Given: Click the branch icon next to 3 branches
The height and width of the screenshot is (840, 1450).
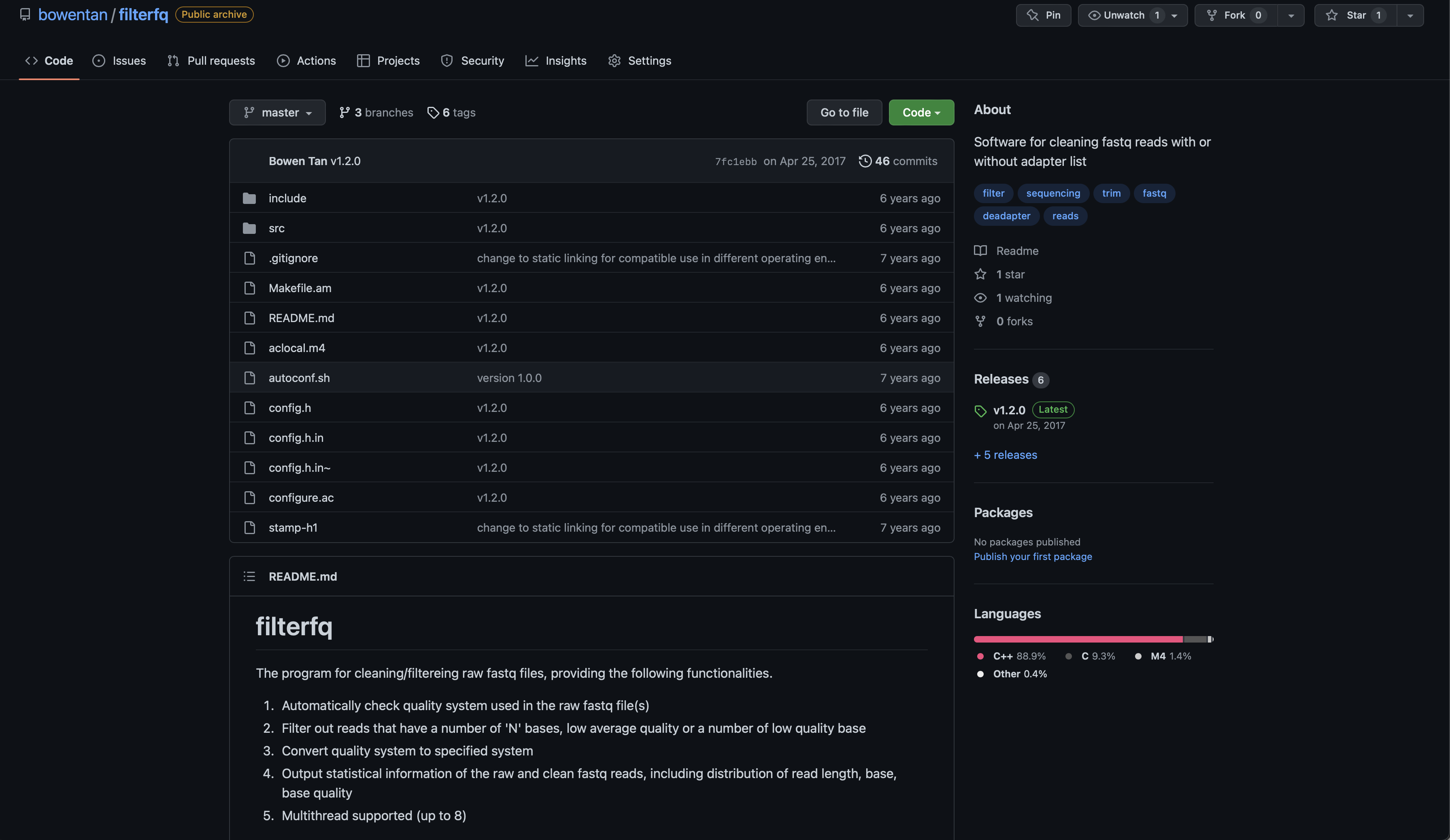Looking at the screenshot, I should pyautogui.click(x=344, y=113).
